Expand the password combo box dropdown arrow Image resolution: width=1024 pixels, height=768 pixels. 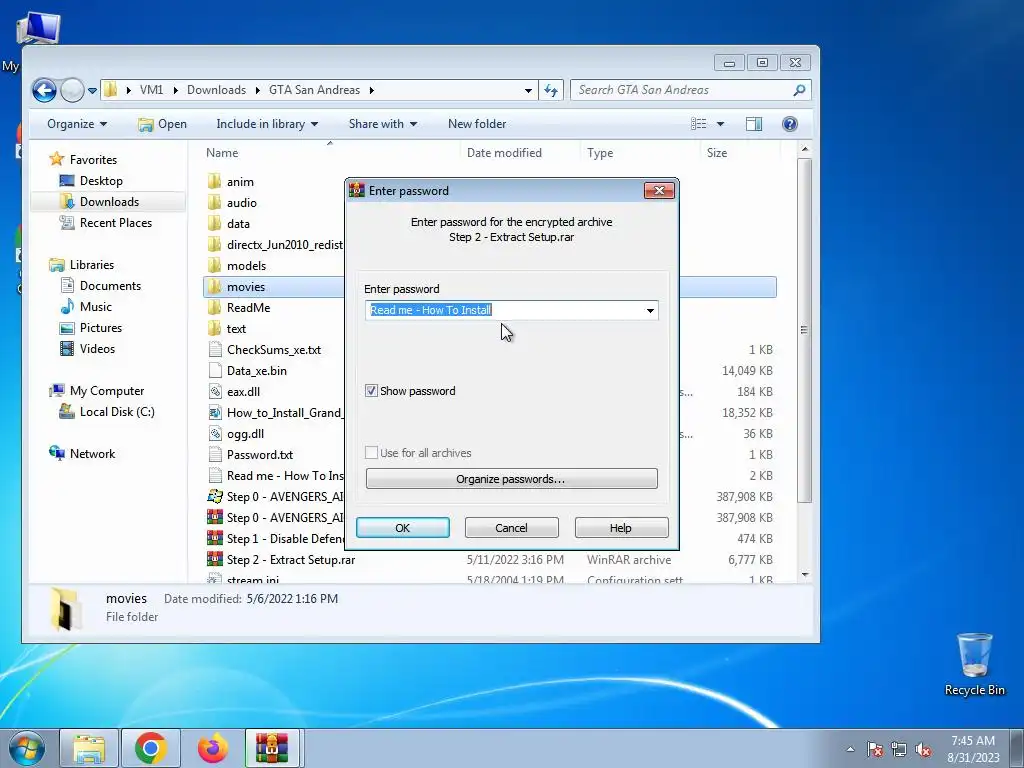coord(650,310)
